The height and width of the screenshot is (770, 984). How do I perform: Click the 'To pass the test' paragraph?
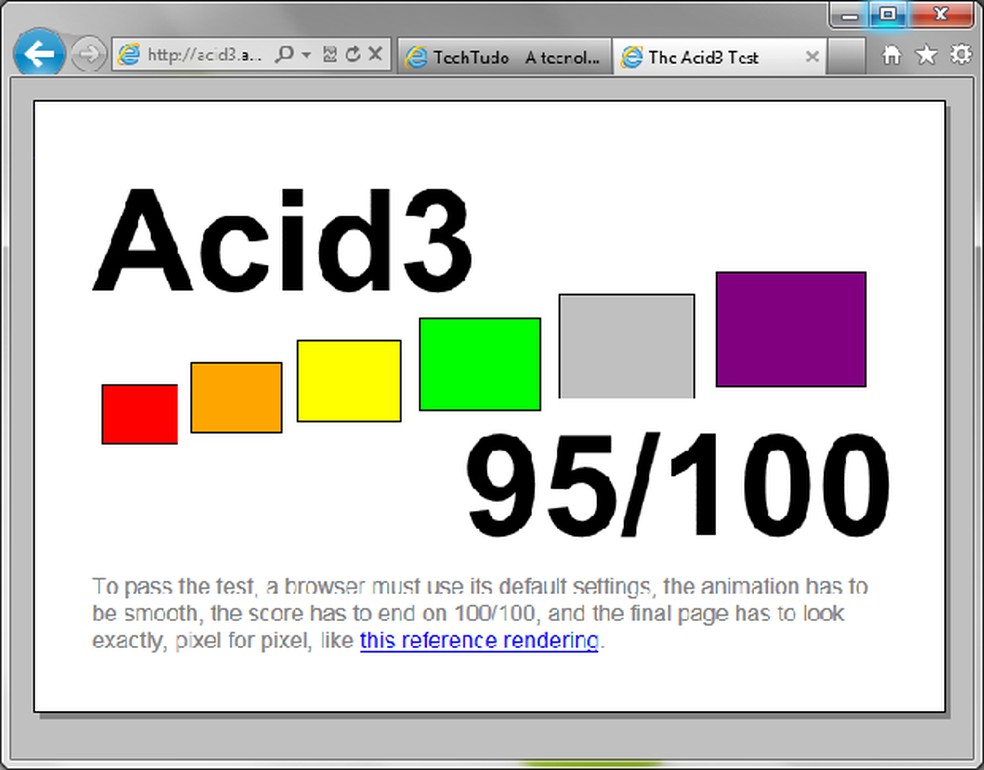click(x=480, y=613)
